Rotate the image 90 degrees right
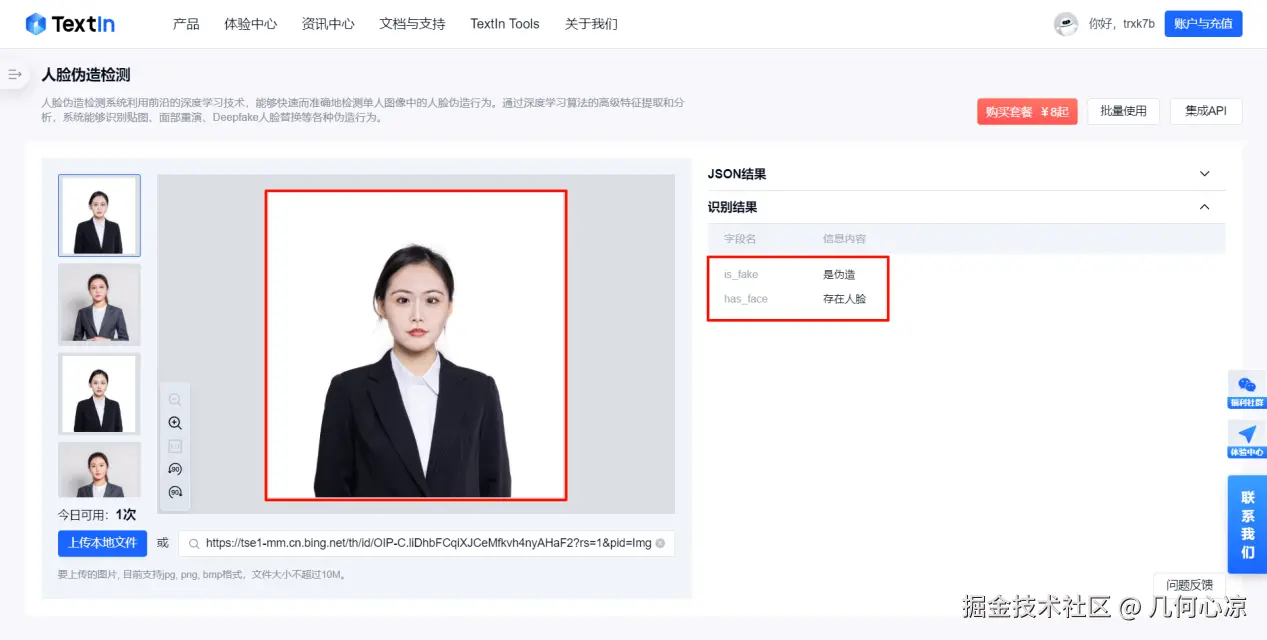The width and height of the screenshot is (1267, 640). [x=175, y=491]
